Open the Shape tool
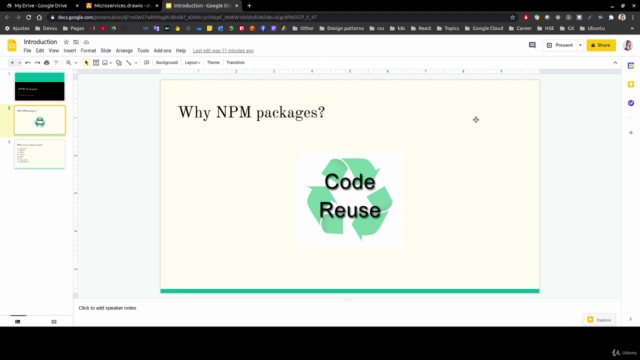Image resolution: width=640 pixels, height=360 pixels. coord(119,63)
